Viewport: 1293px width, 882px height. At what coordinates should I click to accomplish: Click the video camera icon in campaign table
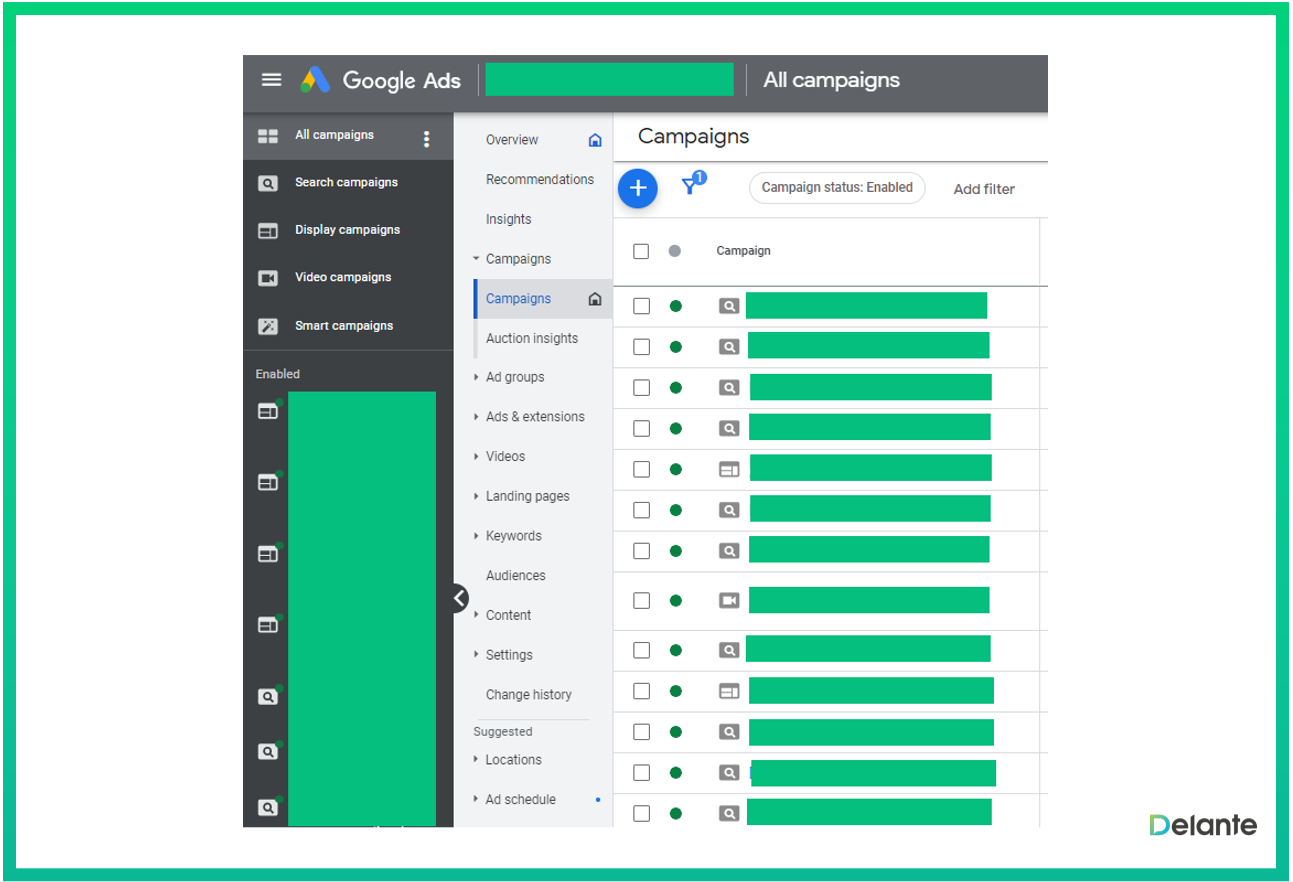tap(729, 600)
